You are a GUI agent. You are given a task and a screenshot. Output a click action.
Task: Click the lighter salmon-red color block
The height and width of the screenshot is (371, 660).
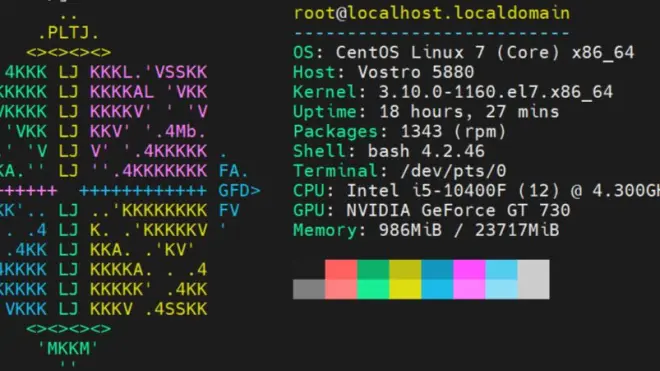pyautogui.click(x=341, y=289)
